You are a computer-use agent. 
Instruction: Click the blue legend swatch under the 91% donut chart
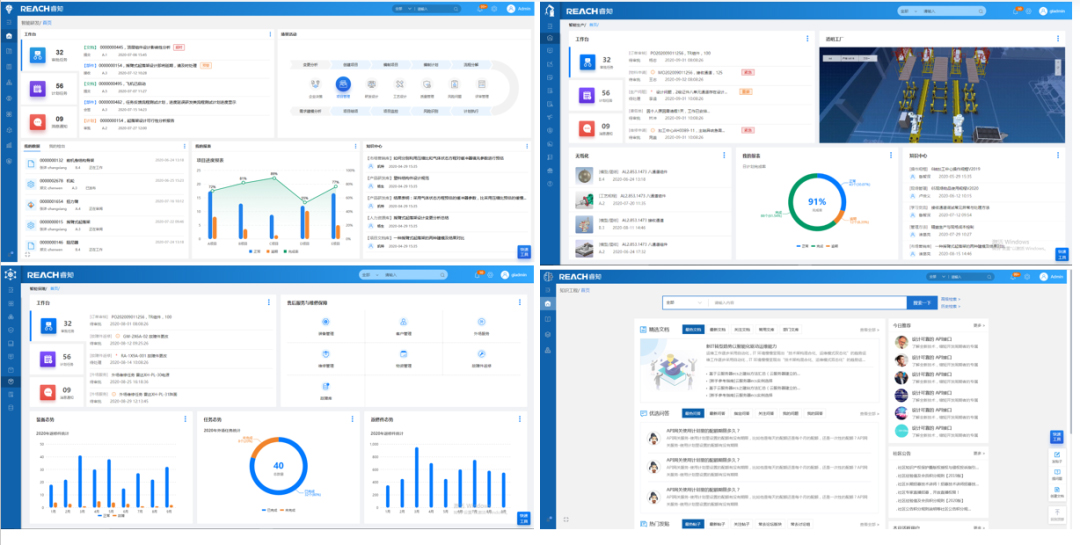(x=797, y=245)
